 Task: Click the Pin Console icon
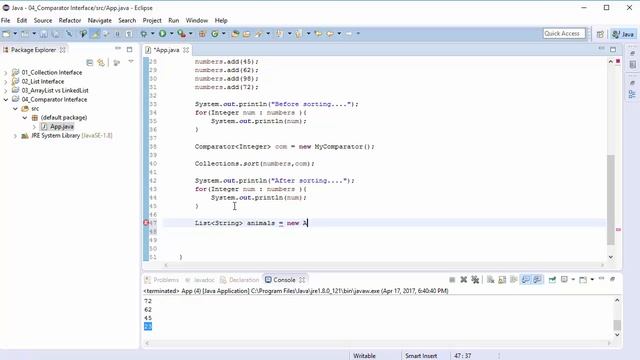[552, 280]
